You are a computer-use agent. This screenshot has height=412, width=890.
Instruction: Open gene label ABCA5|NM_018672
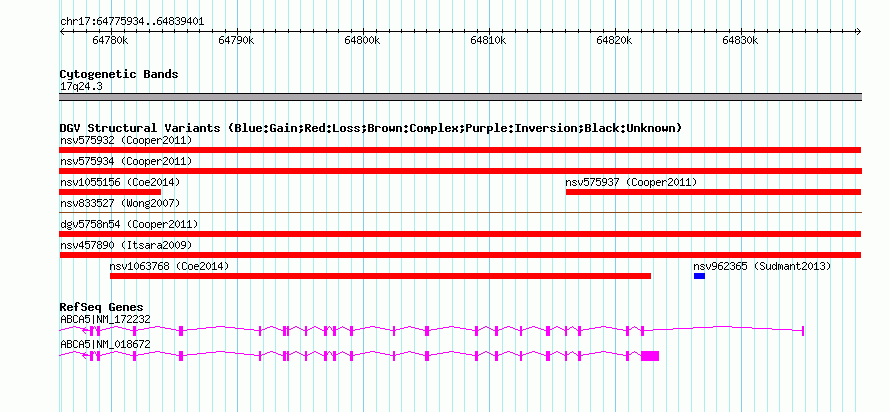pos(106,344)
